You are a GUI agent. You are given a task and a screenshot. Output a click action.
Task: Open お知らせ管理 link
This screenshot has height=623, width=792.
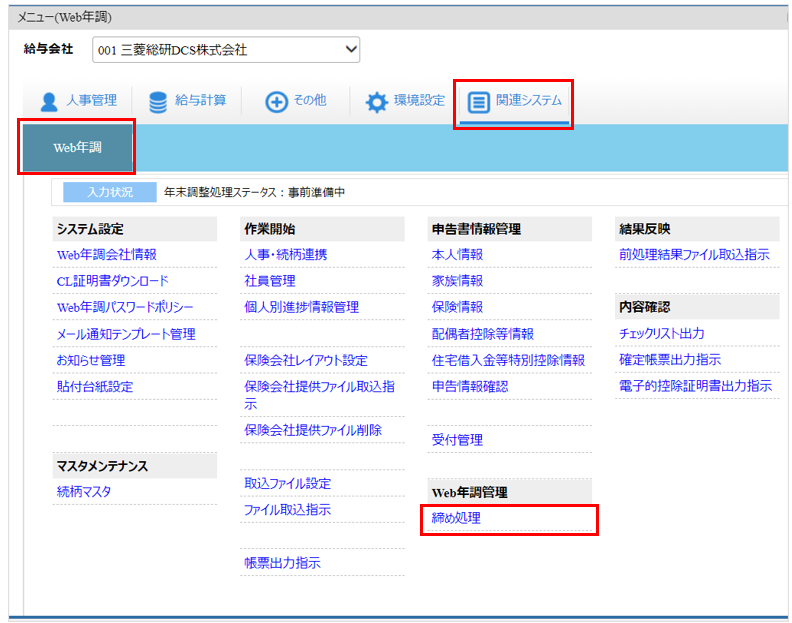click(91, 360)
